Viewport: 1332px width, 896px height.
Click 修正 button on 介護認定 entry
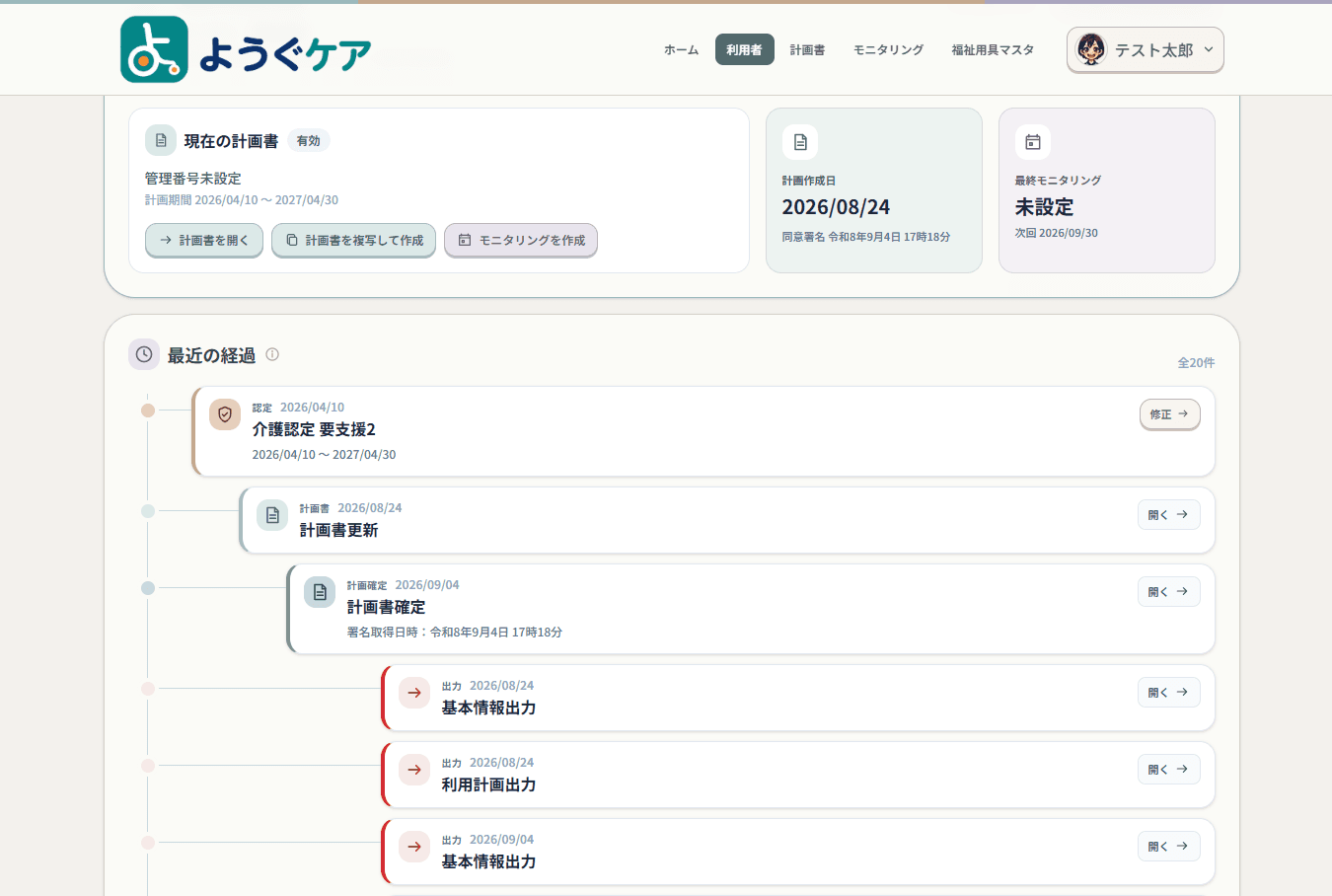tap(1170, 414)
